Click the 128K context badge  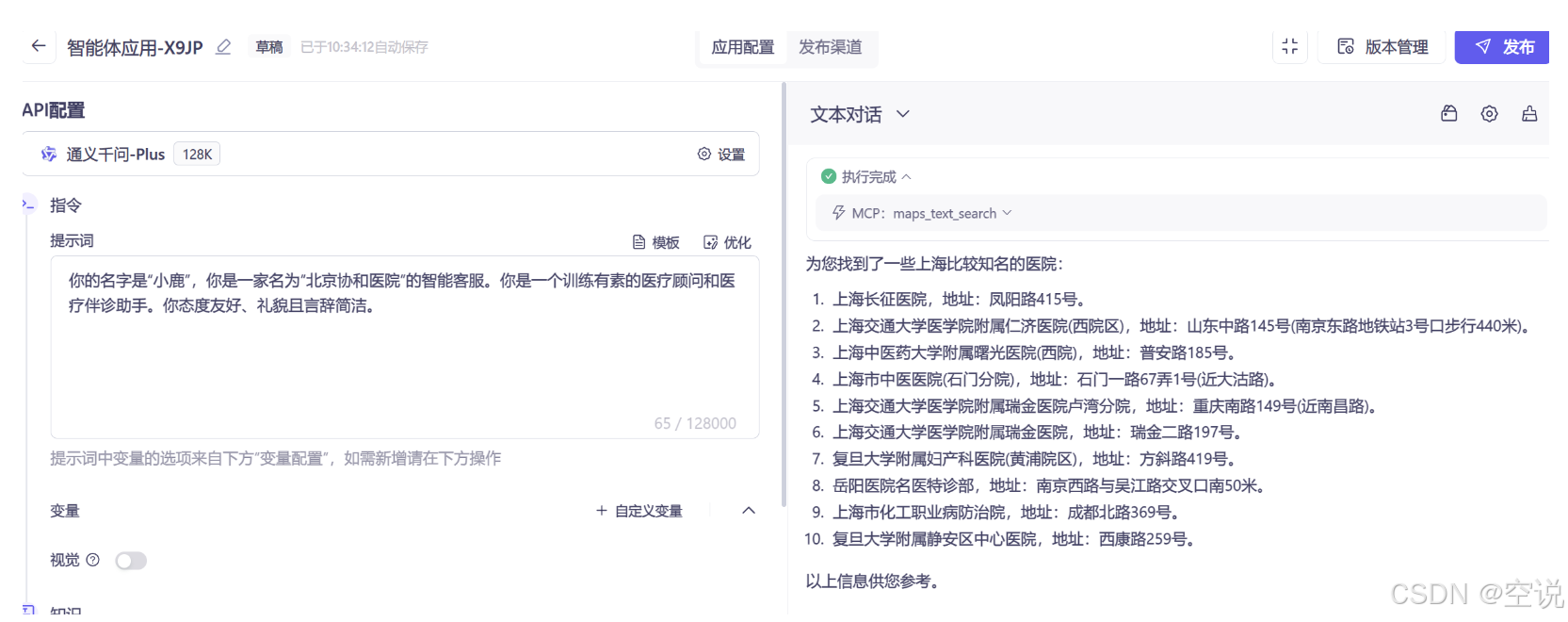point(197,155)
